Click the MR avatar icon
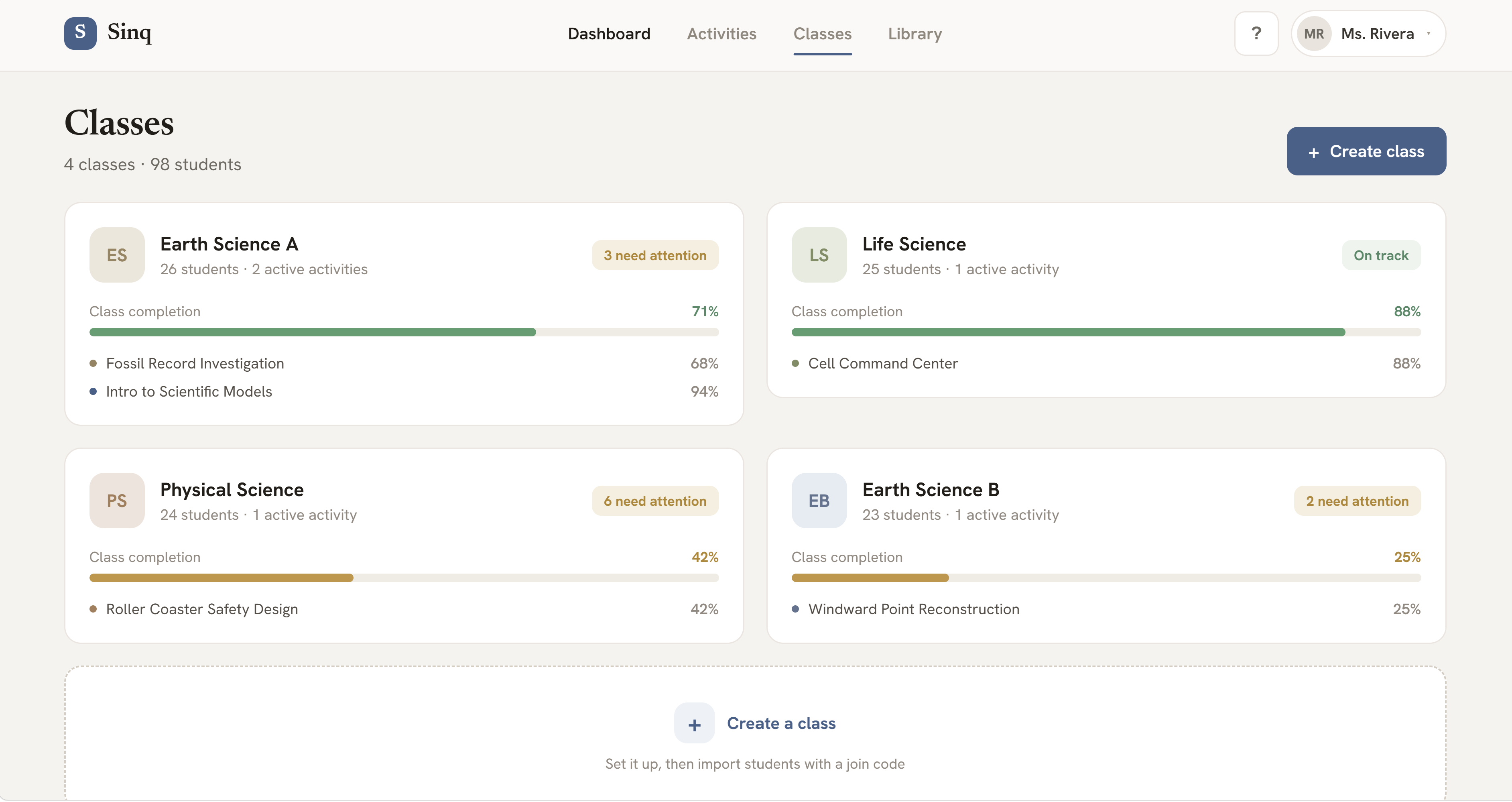This screenshot has width=1512, height=802. pyautogui.click(x=1314, y=33)
